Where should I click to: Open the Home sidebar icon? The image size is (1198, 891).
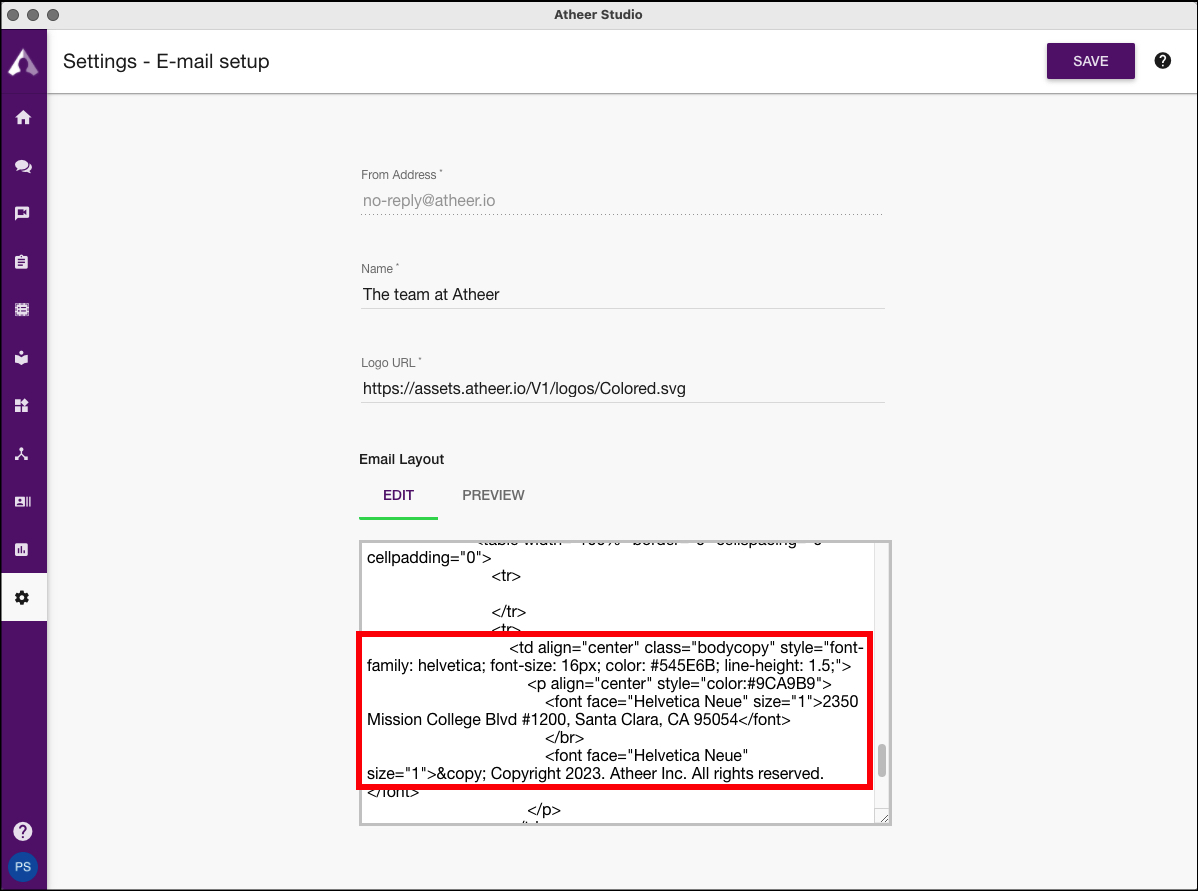(x=23, y=118)
